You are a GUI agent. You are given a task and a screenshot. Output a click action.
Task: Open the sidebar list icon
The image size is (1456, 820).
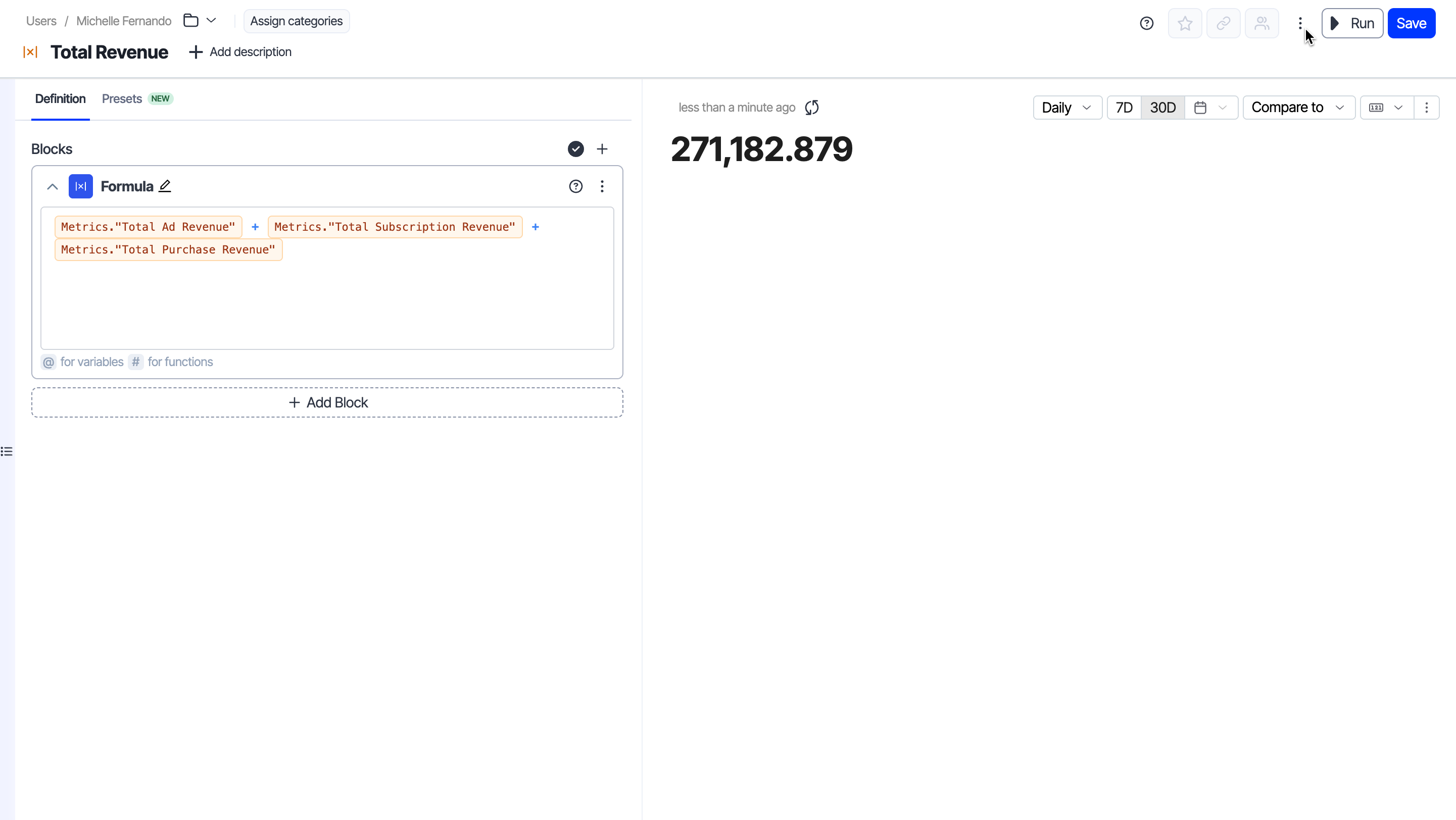tap(7, 451)
